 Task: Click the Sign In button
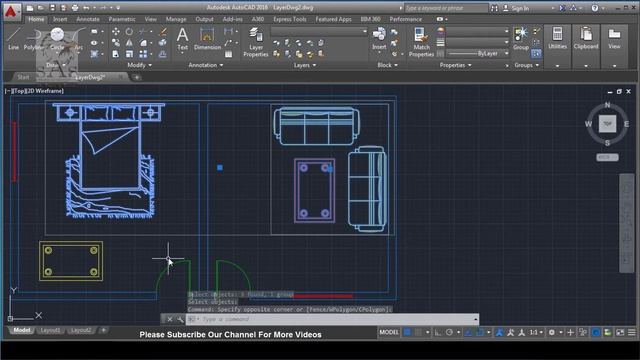coord(516,8)
